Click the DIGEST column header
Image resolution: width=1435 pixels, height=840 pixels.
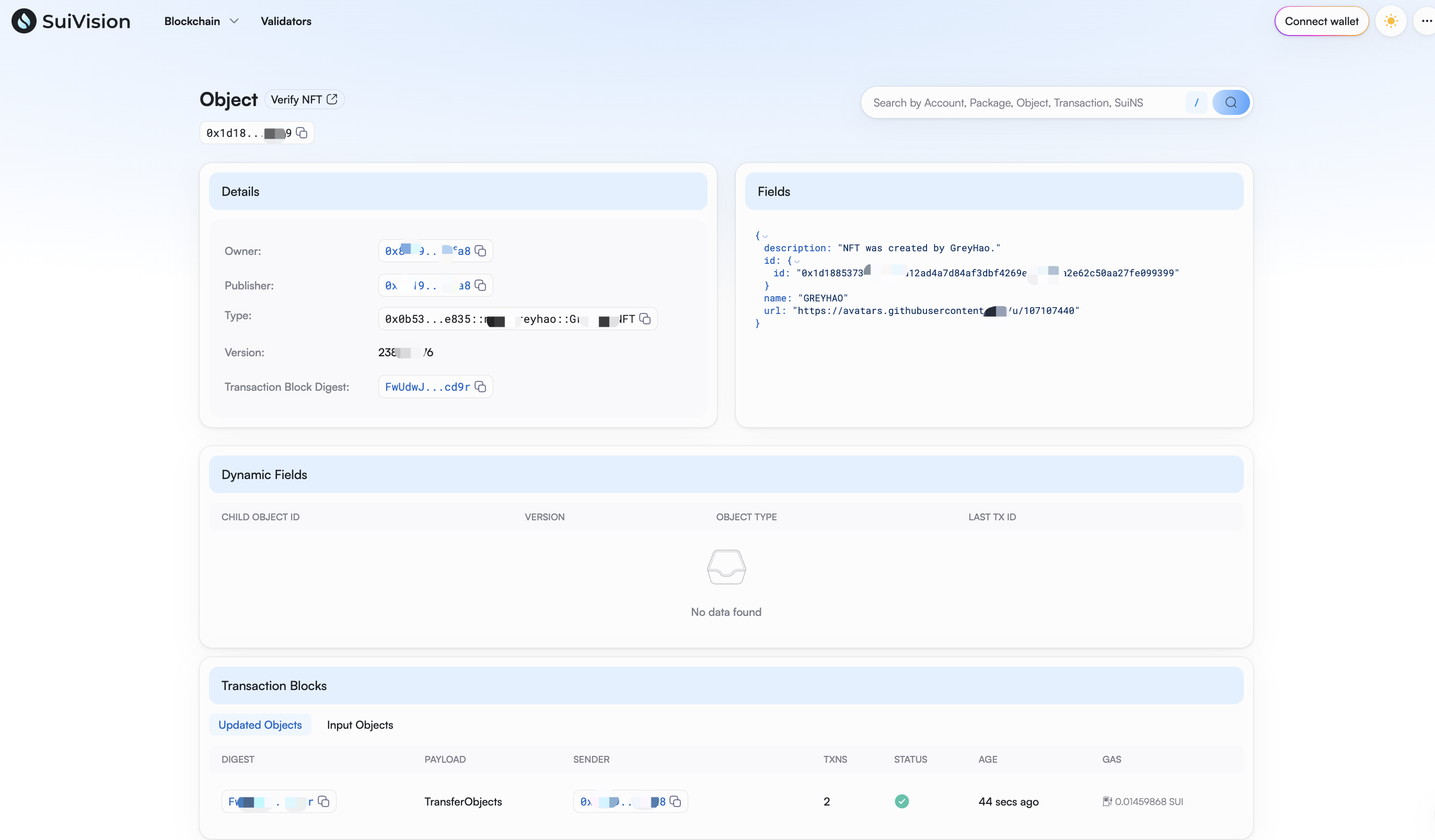237,759
